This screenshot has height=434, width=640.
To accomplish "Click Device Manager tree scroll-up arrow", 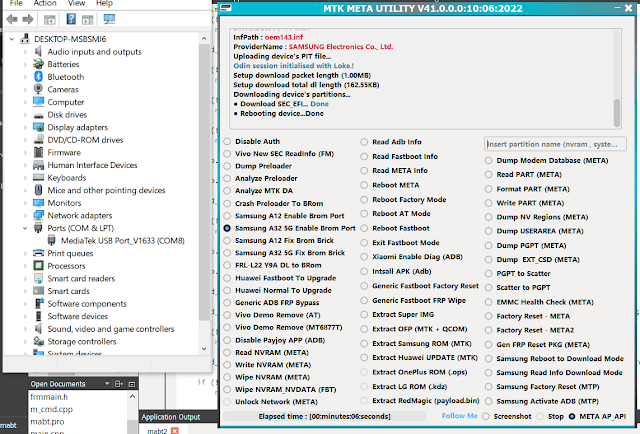I will tap(204, 38).
